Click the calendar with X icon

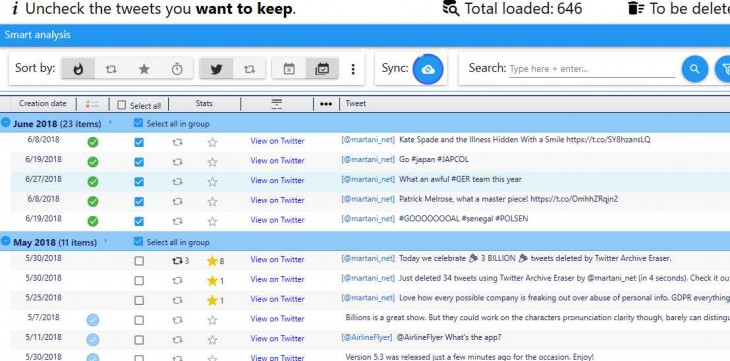[289, 69]
